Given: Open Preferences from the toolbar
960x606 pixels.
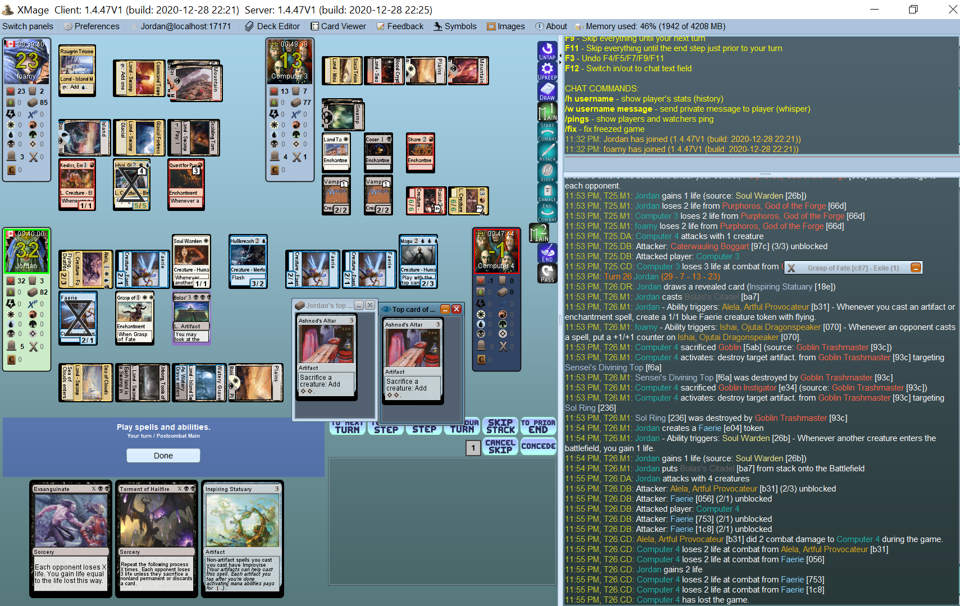Looking at the screenshot, I should (x=91, y=27).
